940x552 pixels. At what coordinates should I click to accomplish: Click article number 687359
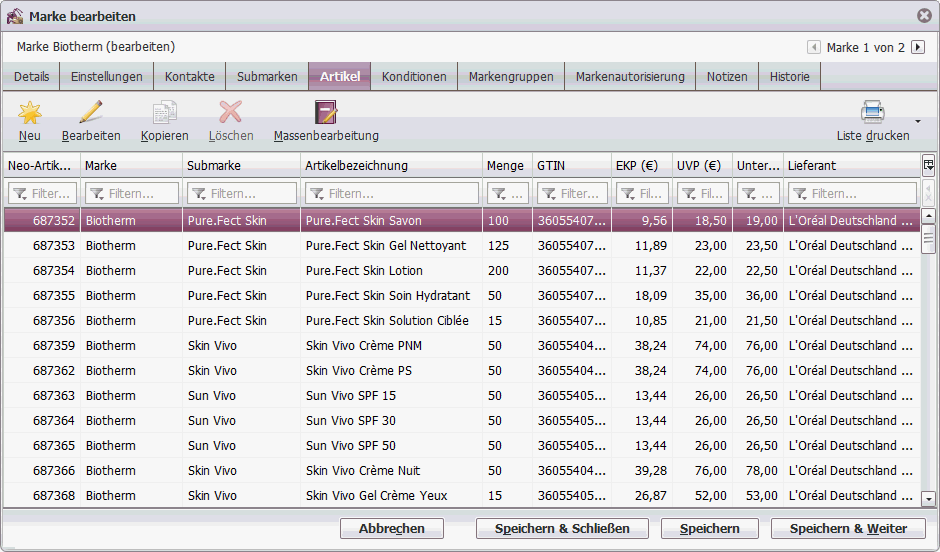tap(54, 346)
